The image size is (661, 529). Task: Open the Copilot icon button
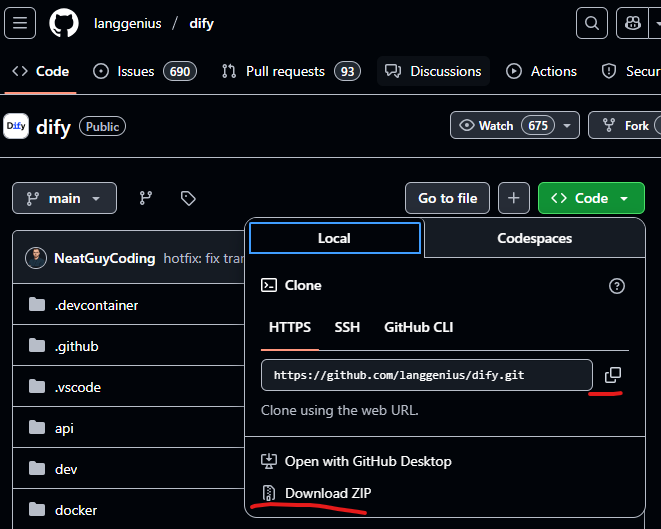click(x=632, y=23)
